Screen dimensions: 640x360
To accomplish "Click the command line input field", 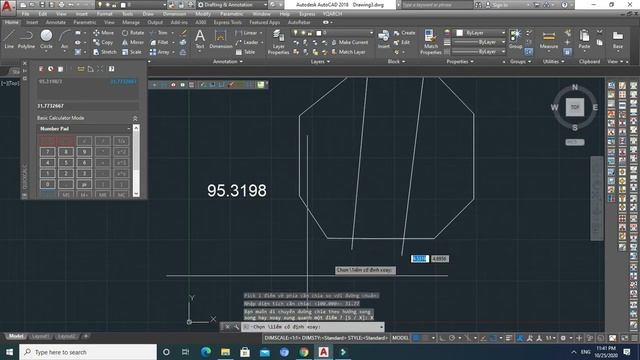I will point(312,327).
